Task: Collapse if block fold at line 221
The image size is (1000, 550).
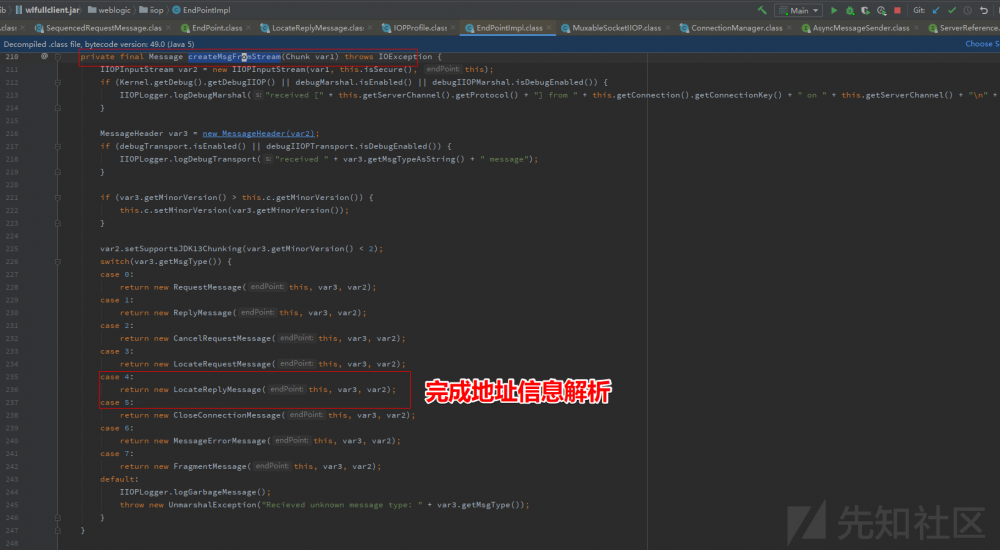Action: click(x=57, y=197)
